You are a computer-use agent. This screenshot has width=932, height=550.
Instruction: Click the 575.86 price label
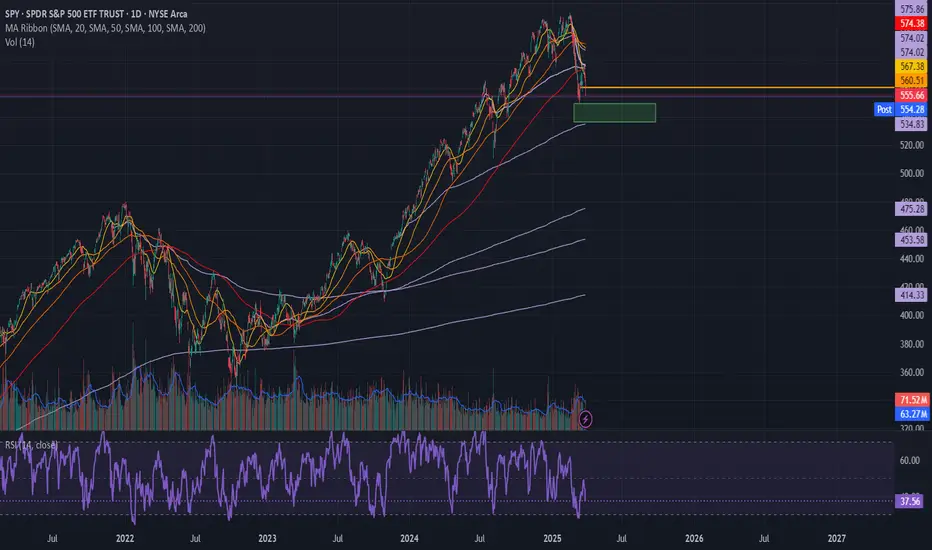pos(912,9)
